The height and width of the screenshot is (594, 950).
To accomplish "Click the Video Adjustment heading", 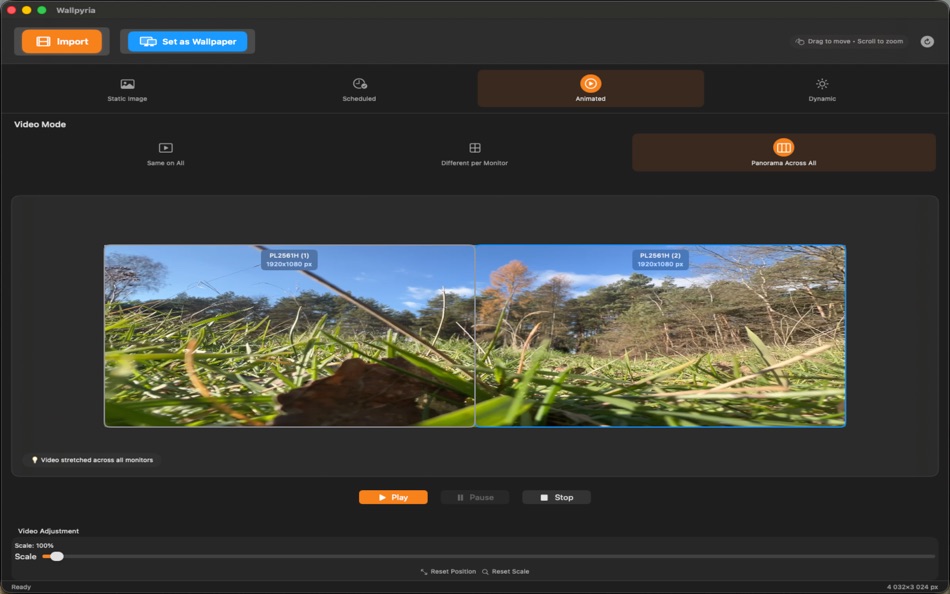I will [x=48, y=531].
